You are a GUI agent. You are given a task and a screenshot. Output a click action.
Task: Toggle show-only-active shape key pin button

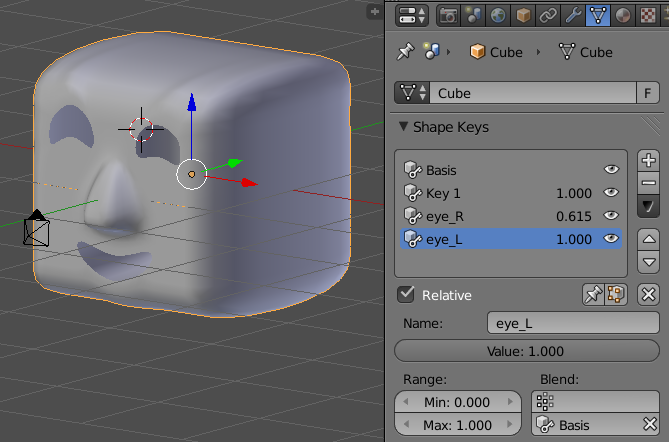(x=593, y=294)
